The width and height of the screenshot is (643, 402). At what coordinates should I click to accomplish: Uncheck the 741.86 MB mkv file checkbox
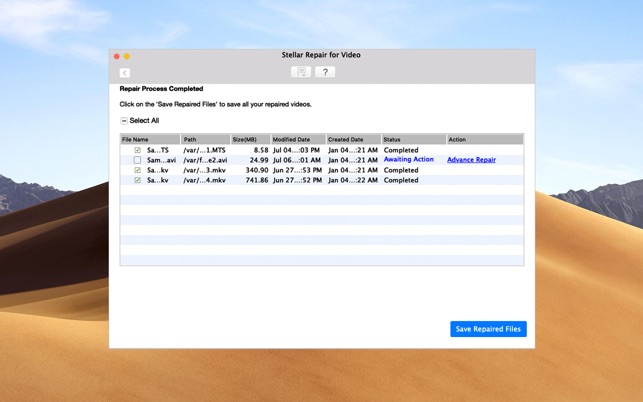(x=137, y=180)
